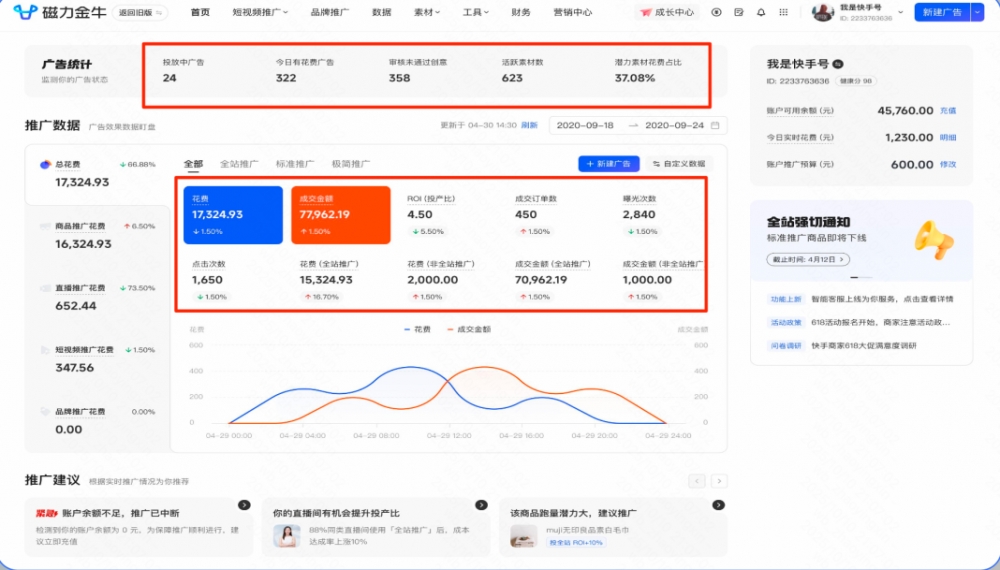Expand the arrow beside top-right 新建广告

point(978,12)
